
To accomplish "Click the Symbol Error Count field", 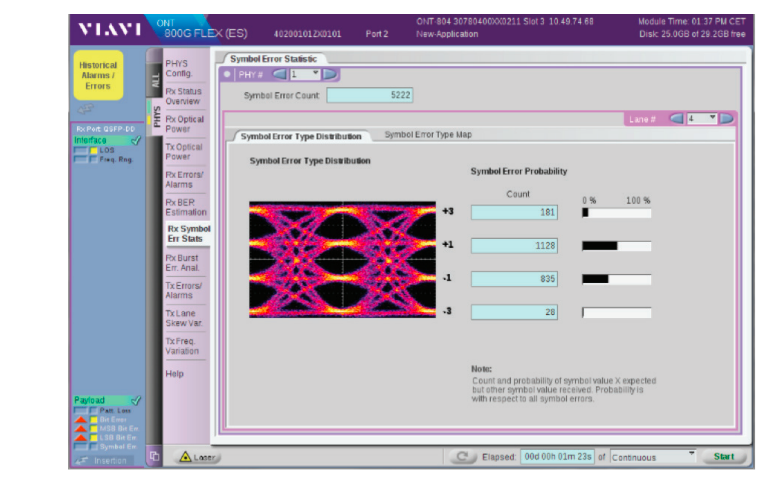I will click(370, 96).
